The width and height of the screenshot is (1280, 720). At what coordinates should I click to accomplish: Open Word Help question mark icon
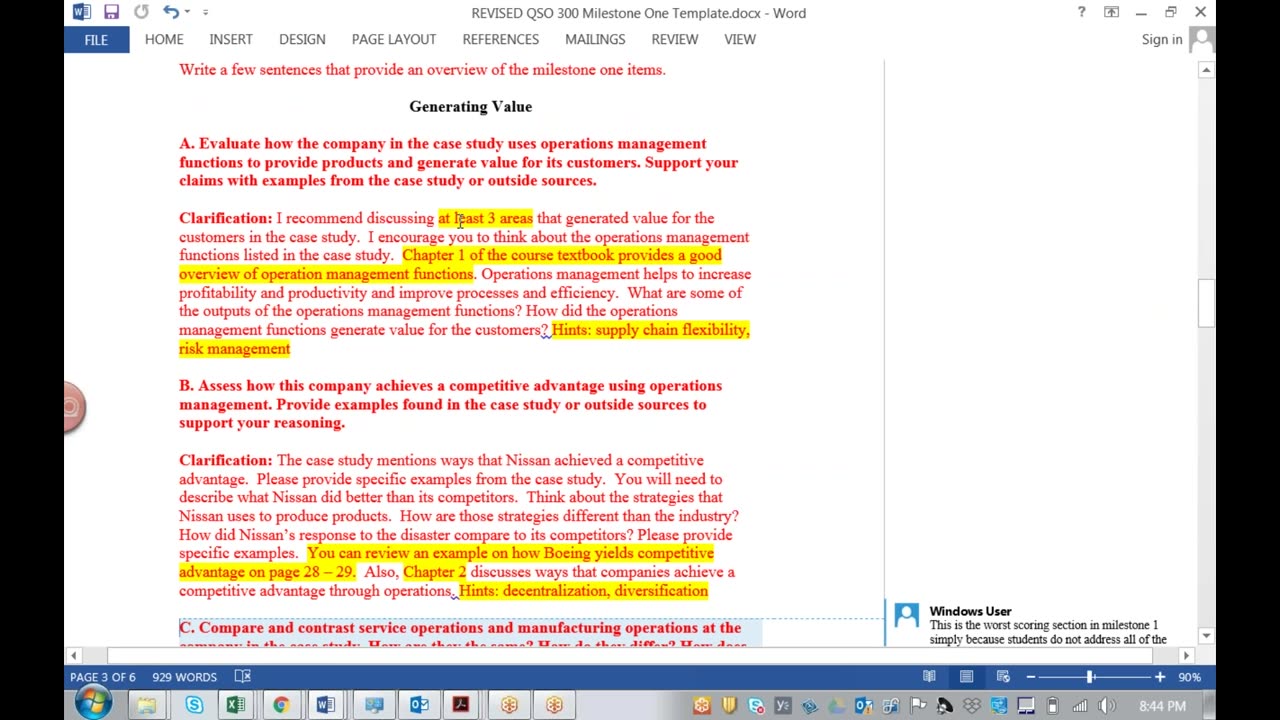click(1081, 12)
